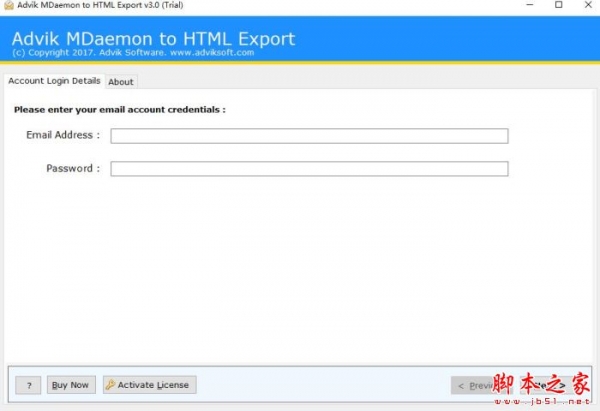The width and height of the screenshot is (600, 411).
Task: Click the Advik app icon in title bar
Action: coord(8,5)
